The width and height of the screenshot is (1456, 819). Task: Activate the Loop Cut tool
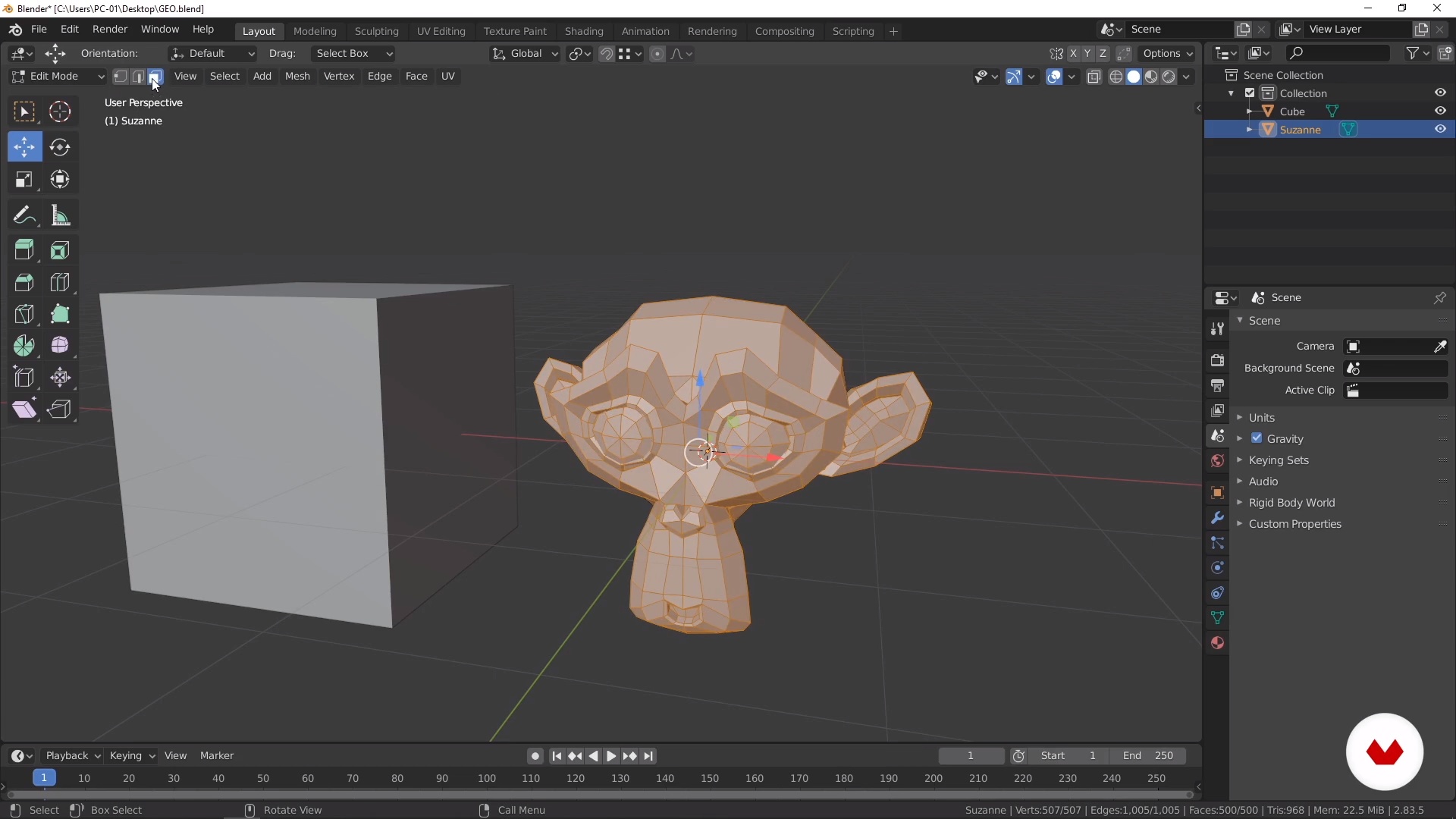(x=60, y=282)
